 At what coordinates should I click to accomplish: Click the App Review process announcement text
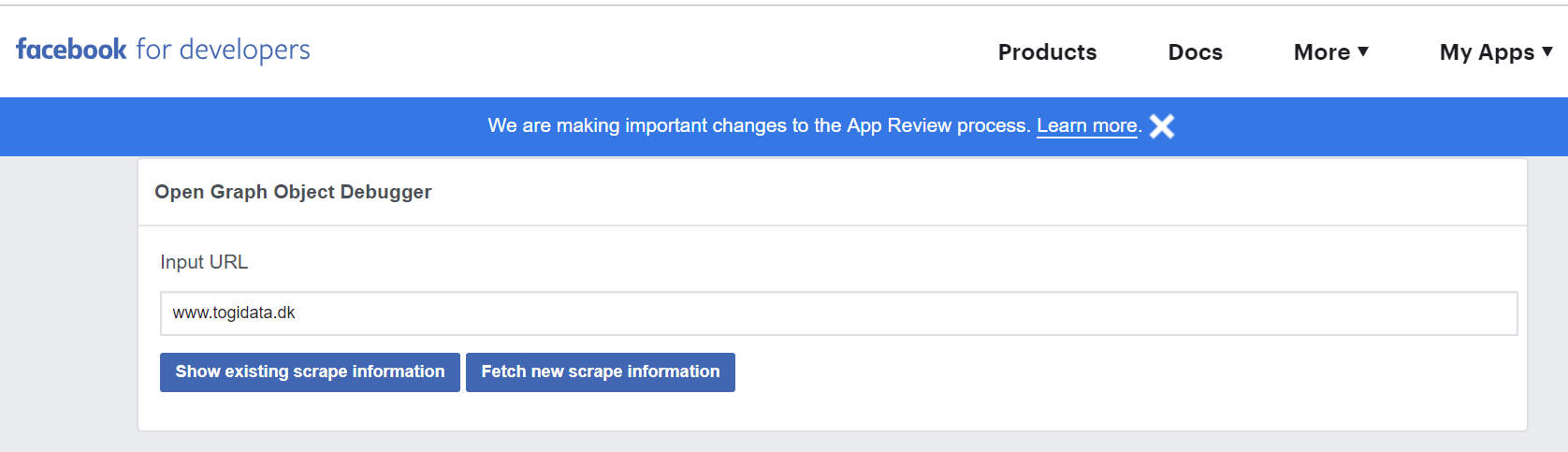[758, 126]
